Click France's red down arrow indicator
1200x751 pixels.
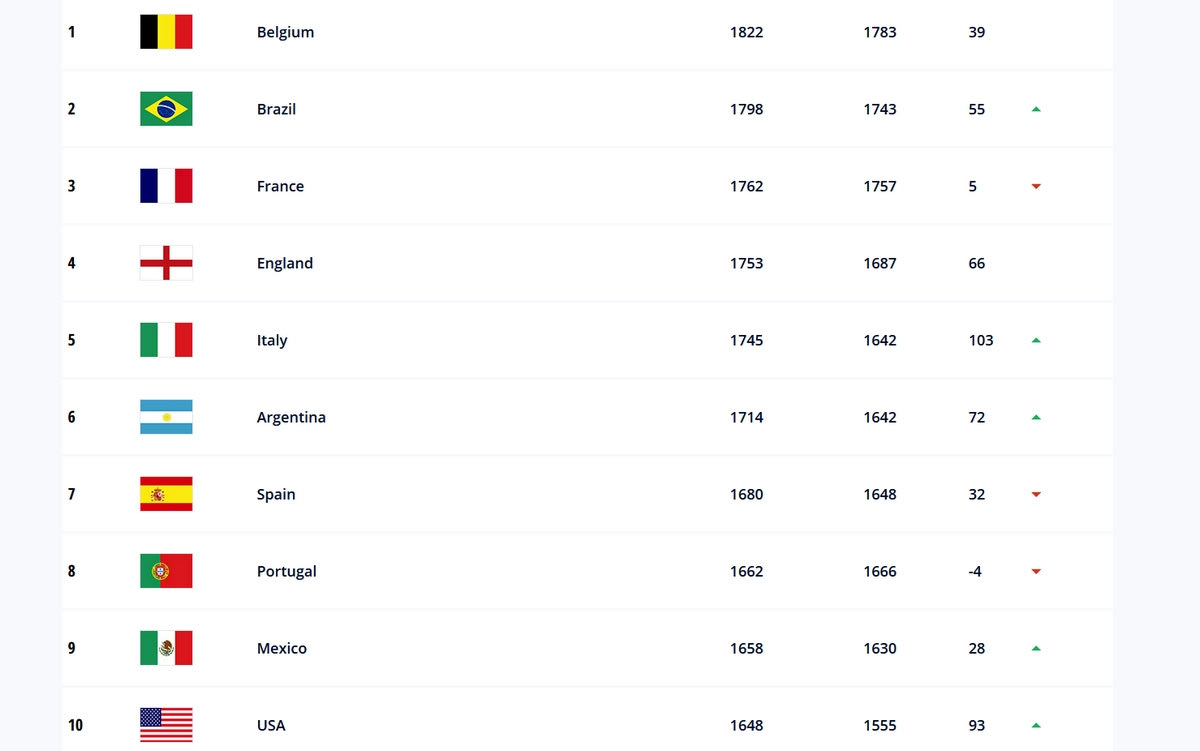tap(1036, 187)
